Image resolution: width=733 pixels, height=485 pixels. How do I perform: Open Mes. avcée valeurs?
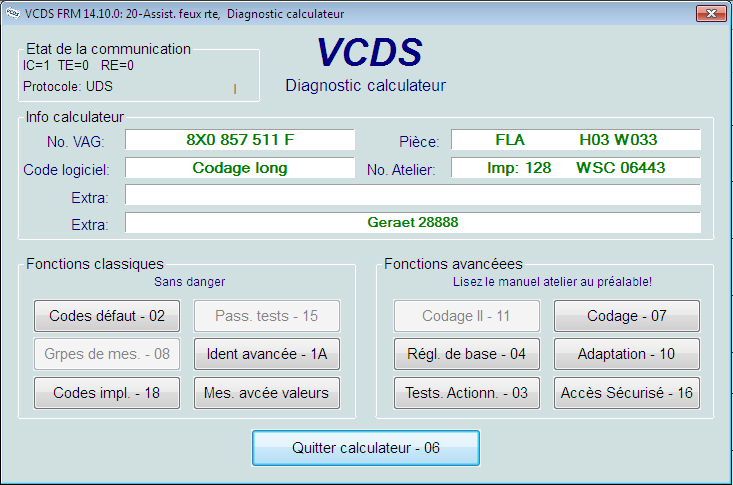[x=266, y=393]
